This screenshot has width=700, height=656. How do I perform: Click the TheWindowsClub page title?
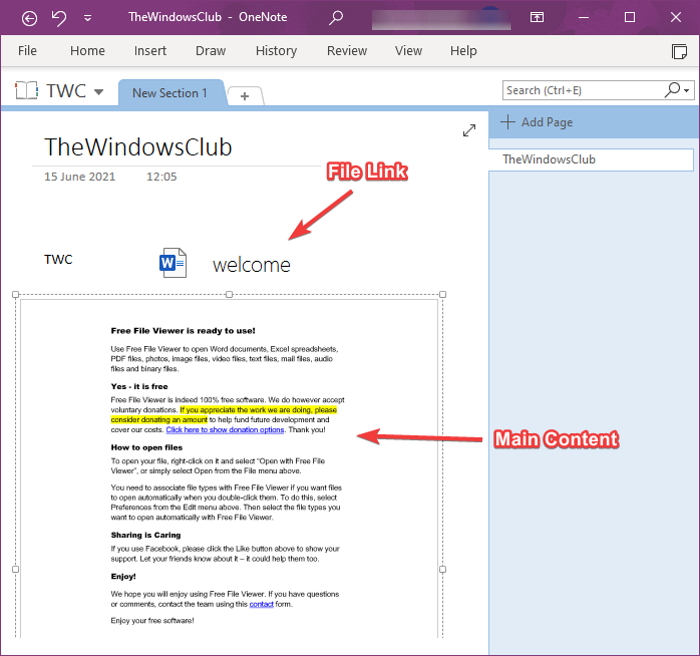138,147
